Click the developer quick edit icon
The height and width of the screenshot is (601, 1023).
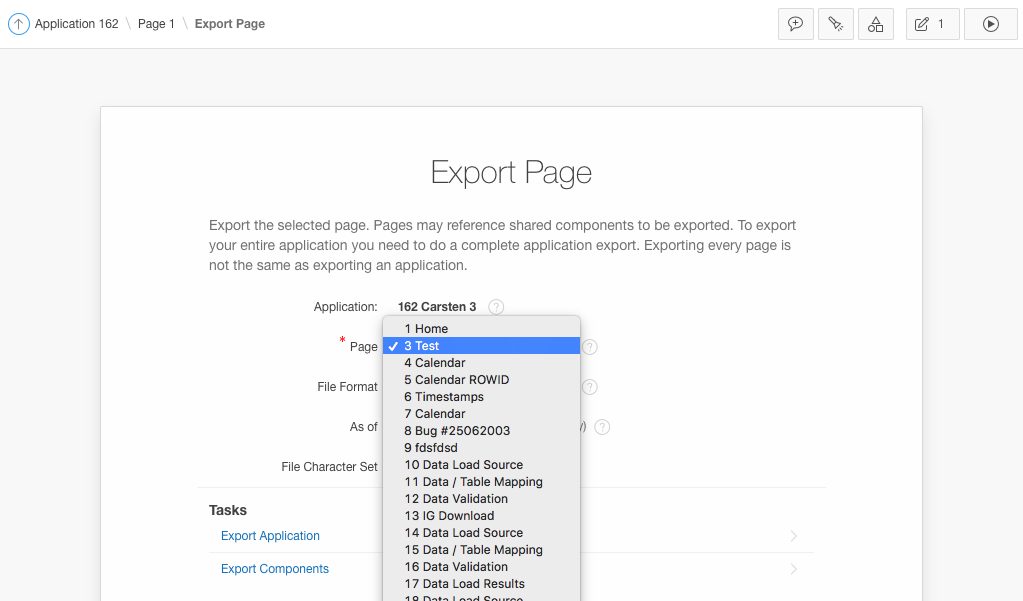pyautogui.click(x=836, y=24)
